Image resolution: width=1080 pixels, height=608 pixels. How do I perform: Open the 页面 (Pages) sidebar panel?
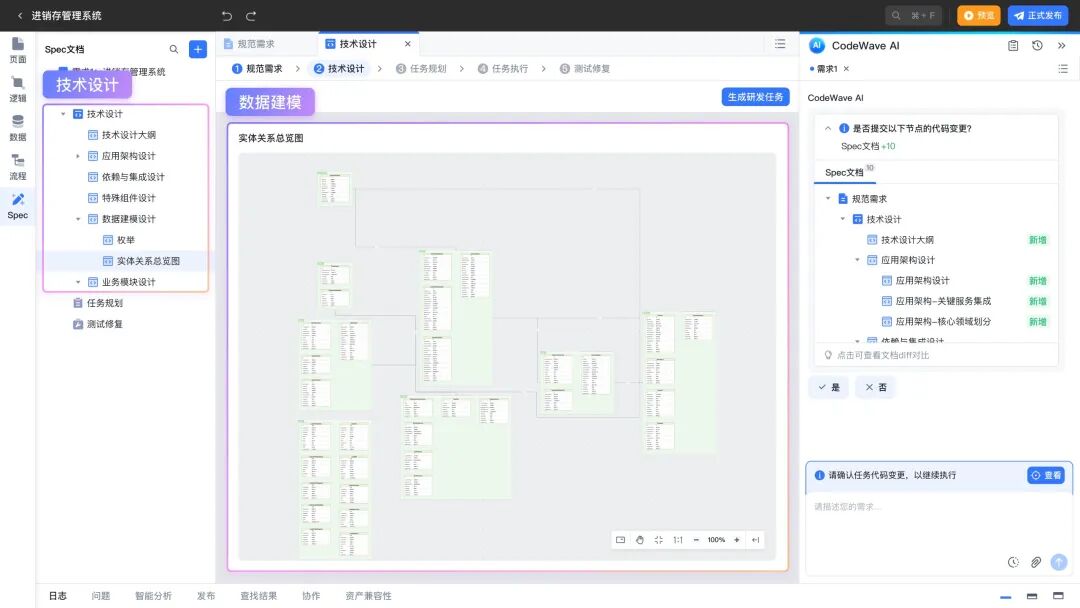(18, 50)
